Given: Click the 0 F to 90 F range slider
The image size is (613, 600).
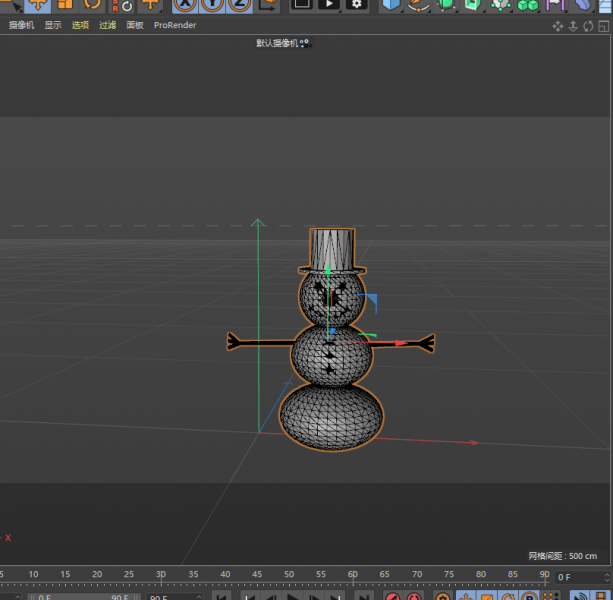Looking at the screenshot, I should coord(84,597).
